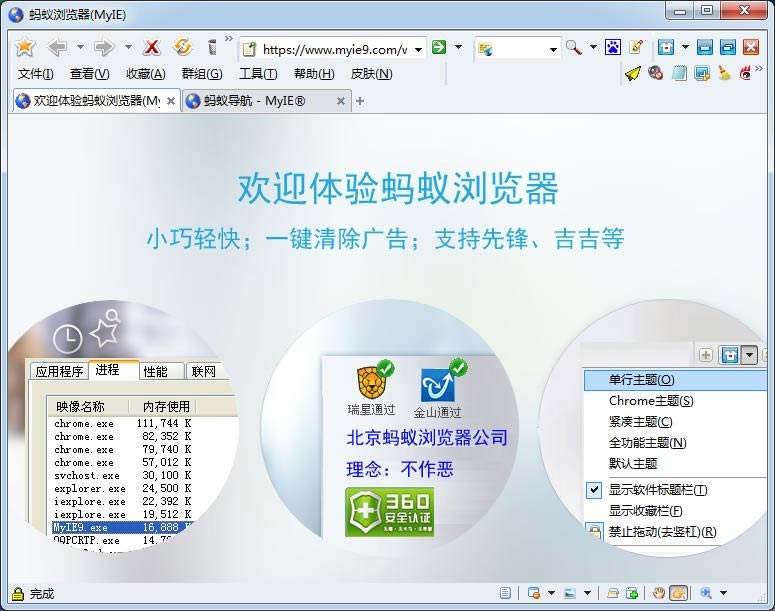775x611 pixels.
Task: Toggle the open hand icon in status bar
Action: tap(659, 593)
